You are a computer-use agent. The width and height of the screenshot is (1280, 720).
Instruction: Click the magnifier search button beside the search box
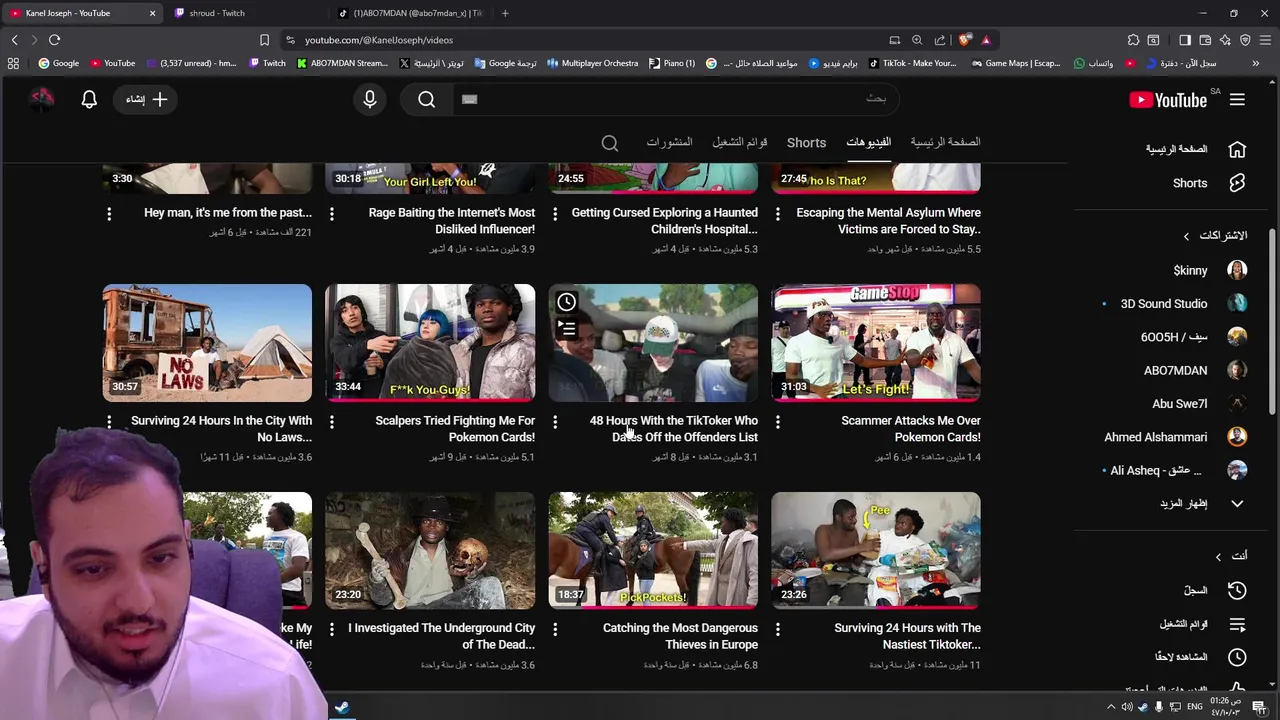[427, 99]
